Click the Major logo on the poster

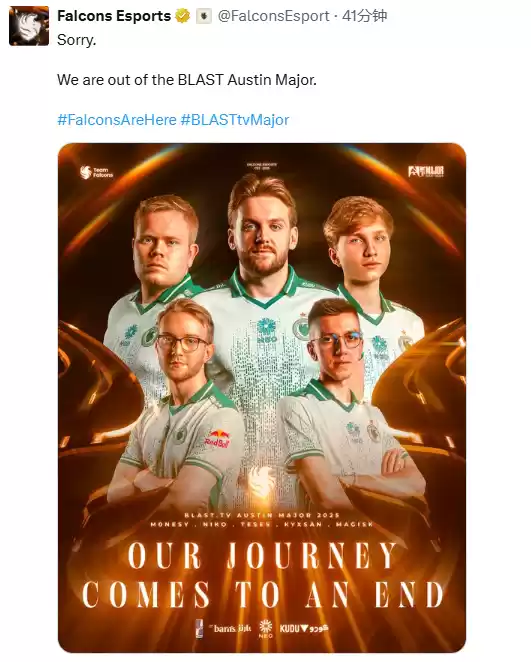click(426, 171)
